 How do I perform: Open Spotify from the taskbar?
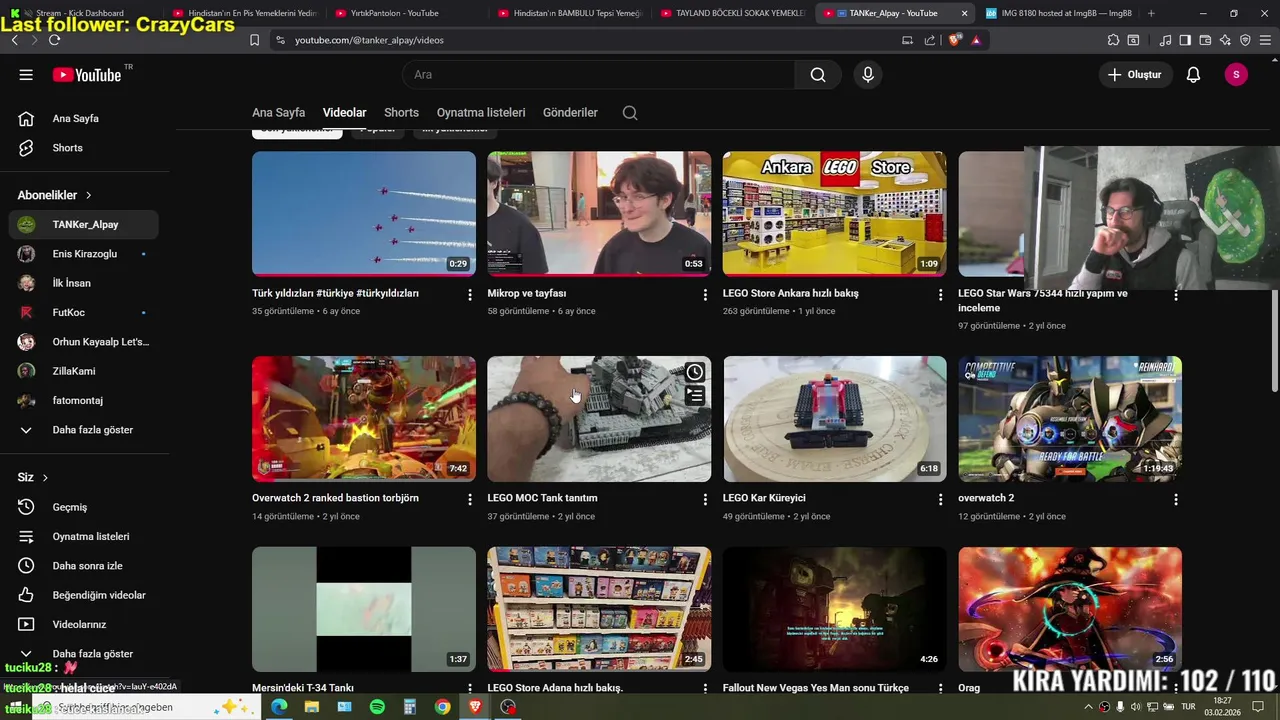click(377, 707)
